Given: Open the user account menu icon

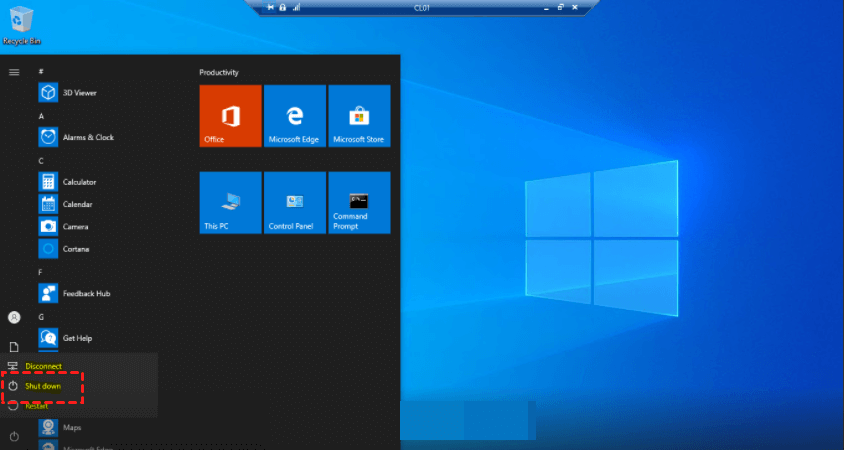Looking at the screenshot, I should point(14,317).
